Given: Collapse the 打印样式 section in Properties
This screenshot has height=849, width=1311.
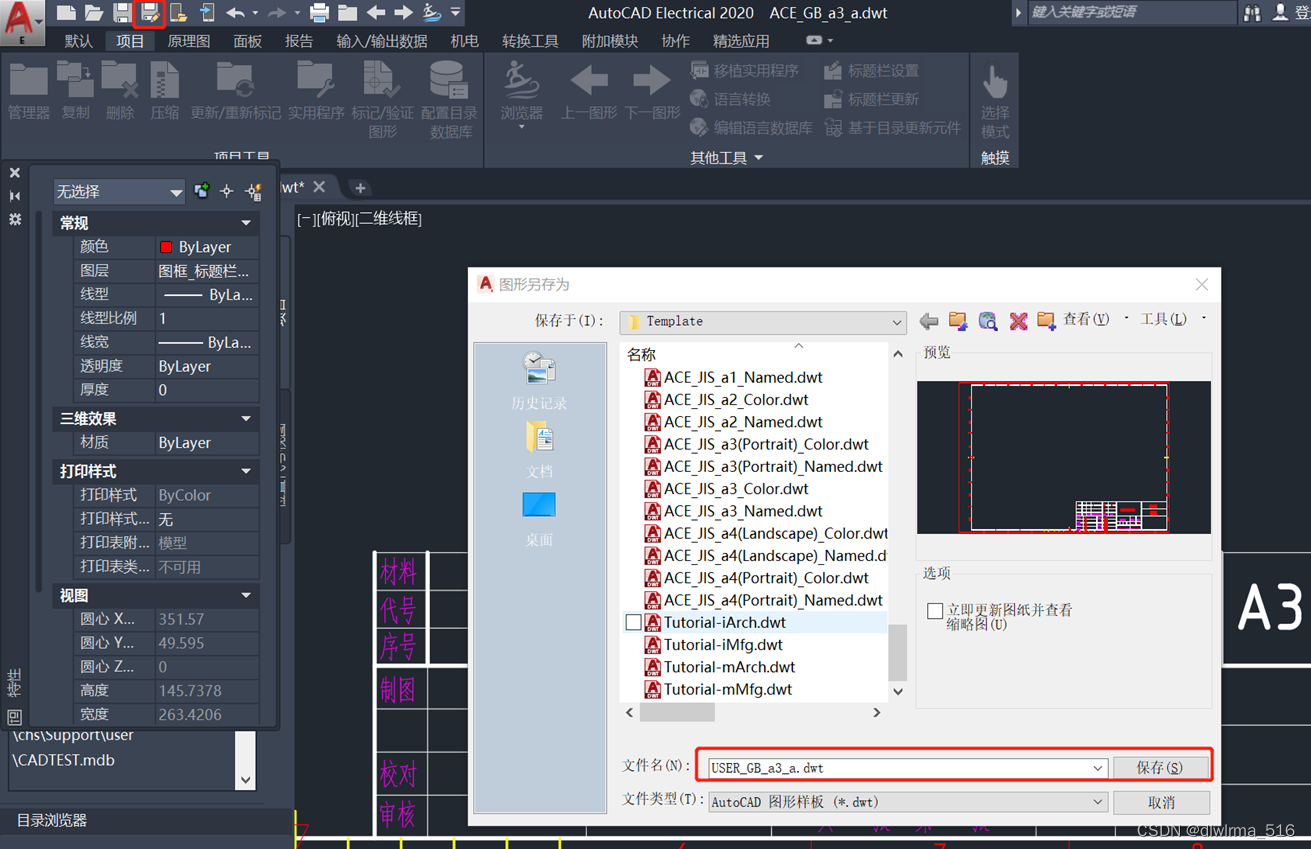Looking at the screenshot, I should (x=246, y=471).
